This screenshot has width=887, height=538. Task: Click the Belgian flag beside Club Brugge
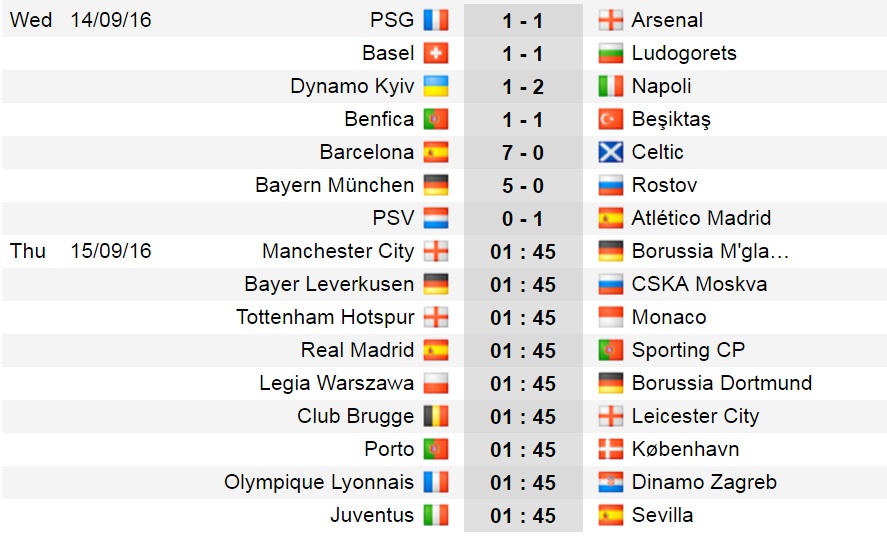pyautogui.click(x=436, y=416)
